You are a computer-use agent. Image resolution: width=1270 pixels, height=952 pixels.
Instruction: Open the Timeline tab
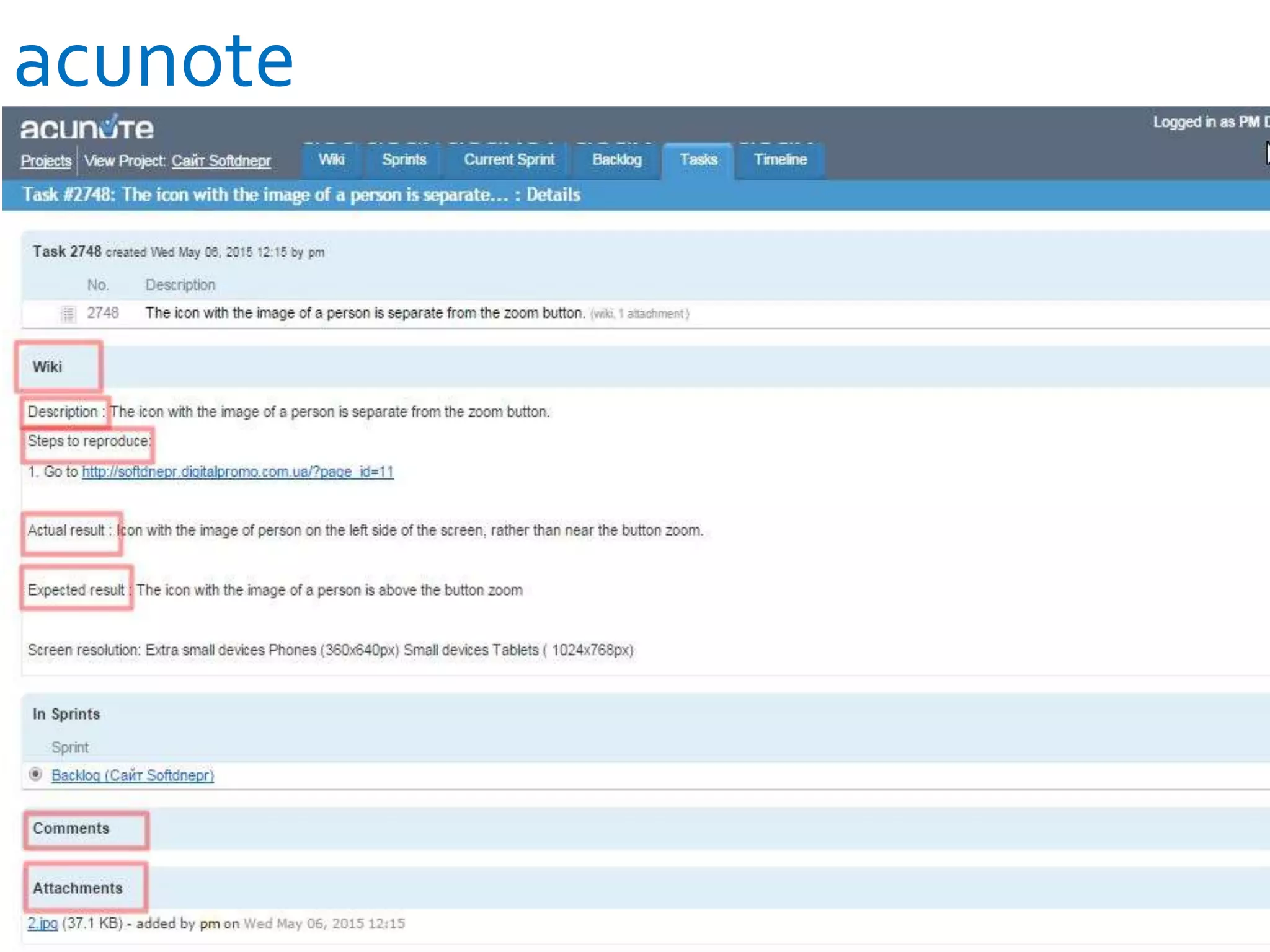click(780, 160)
